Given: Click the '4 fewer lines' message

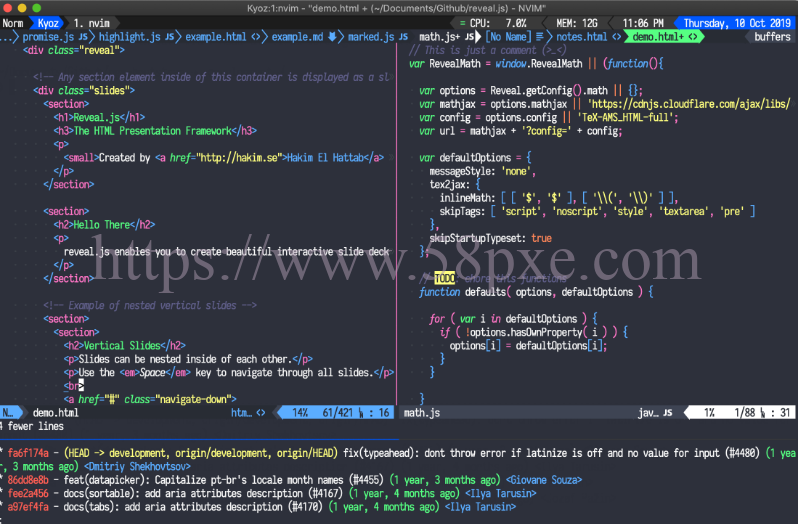Looking at the screenshot, I should pyautogui.click(x=32, y=426).
